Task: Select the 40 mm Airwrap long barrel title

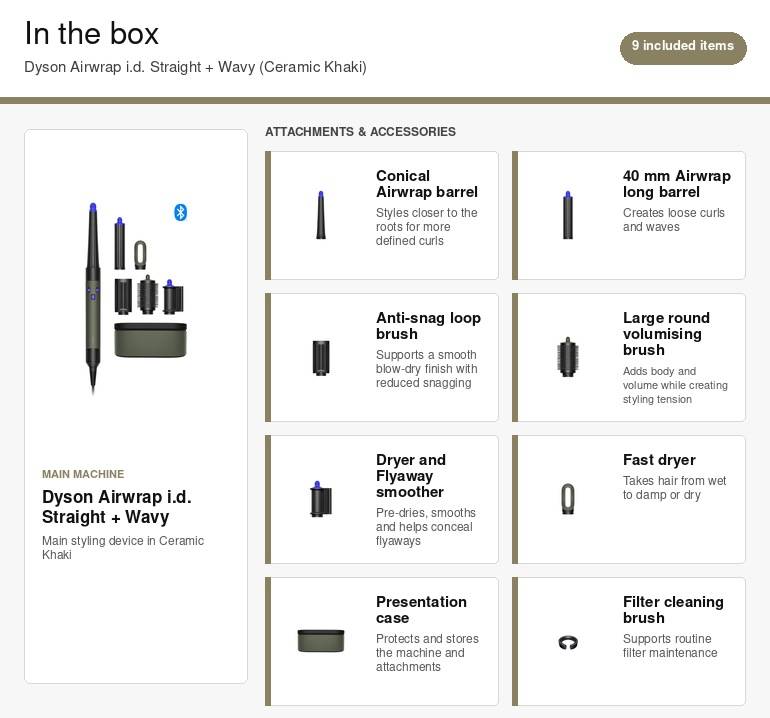Action: (676, 184)
